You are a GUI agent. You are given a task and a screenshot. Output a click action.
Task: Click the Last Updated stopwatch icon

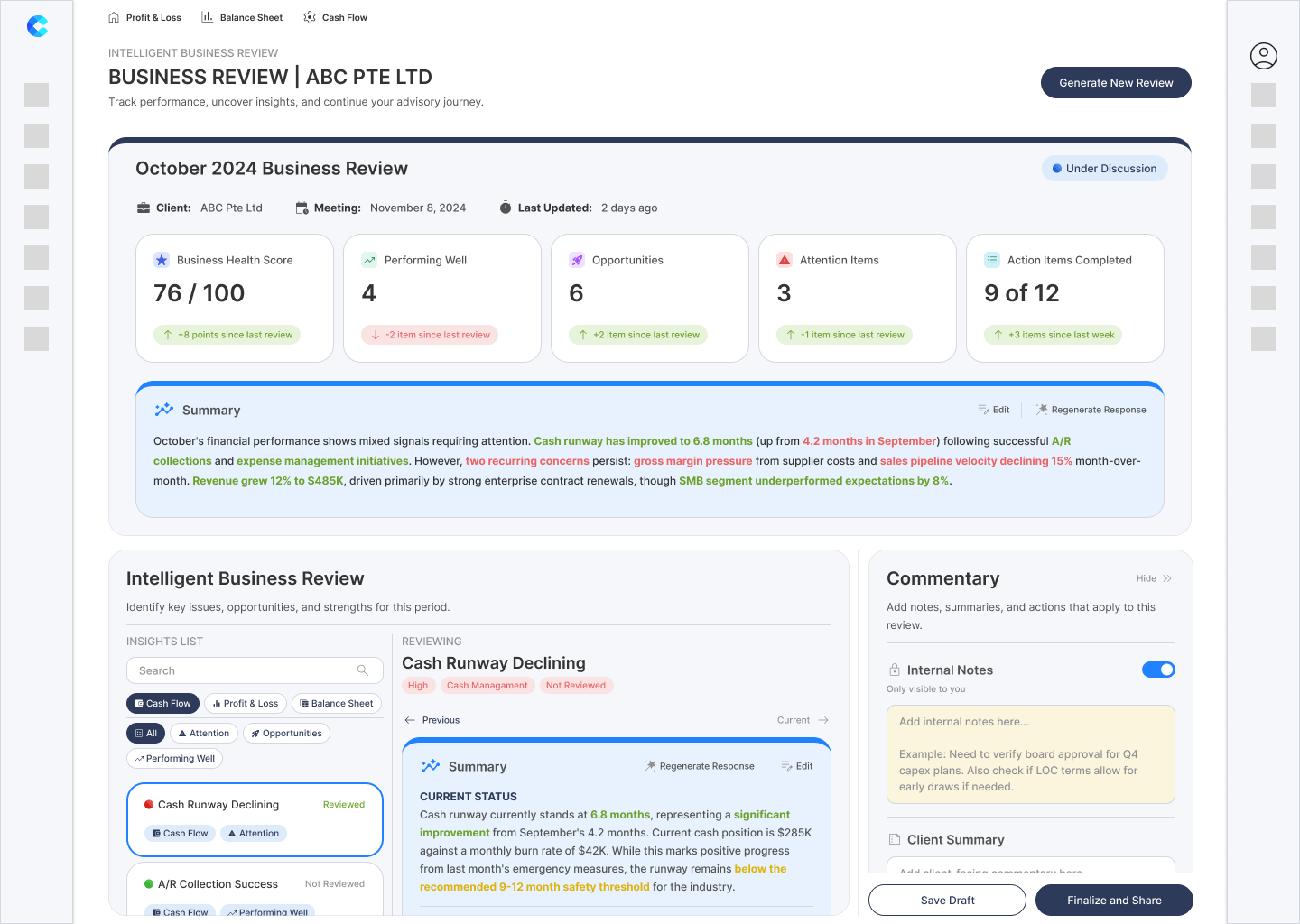506,208
